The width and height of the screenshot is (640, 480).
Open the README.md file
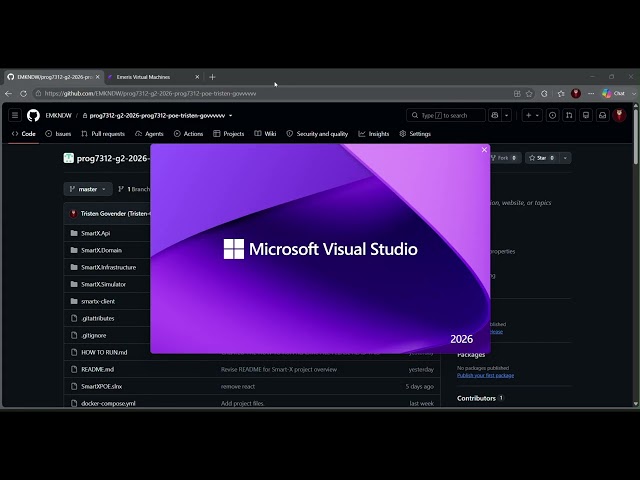(x=98, y=369)
